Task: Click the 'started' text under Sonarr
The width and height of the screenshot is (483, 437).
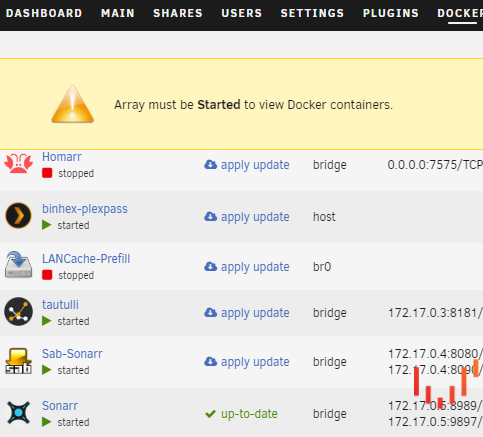Action: point(73,422)
